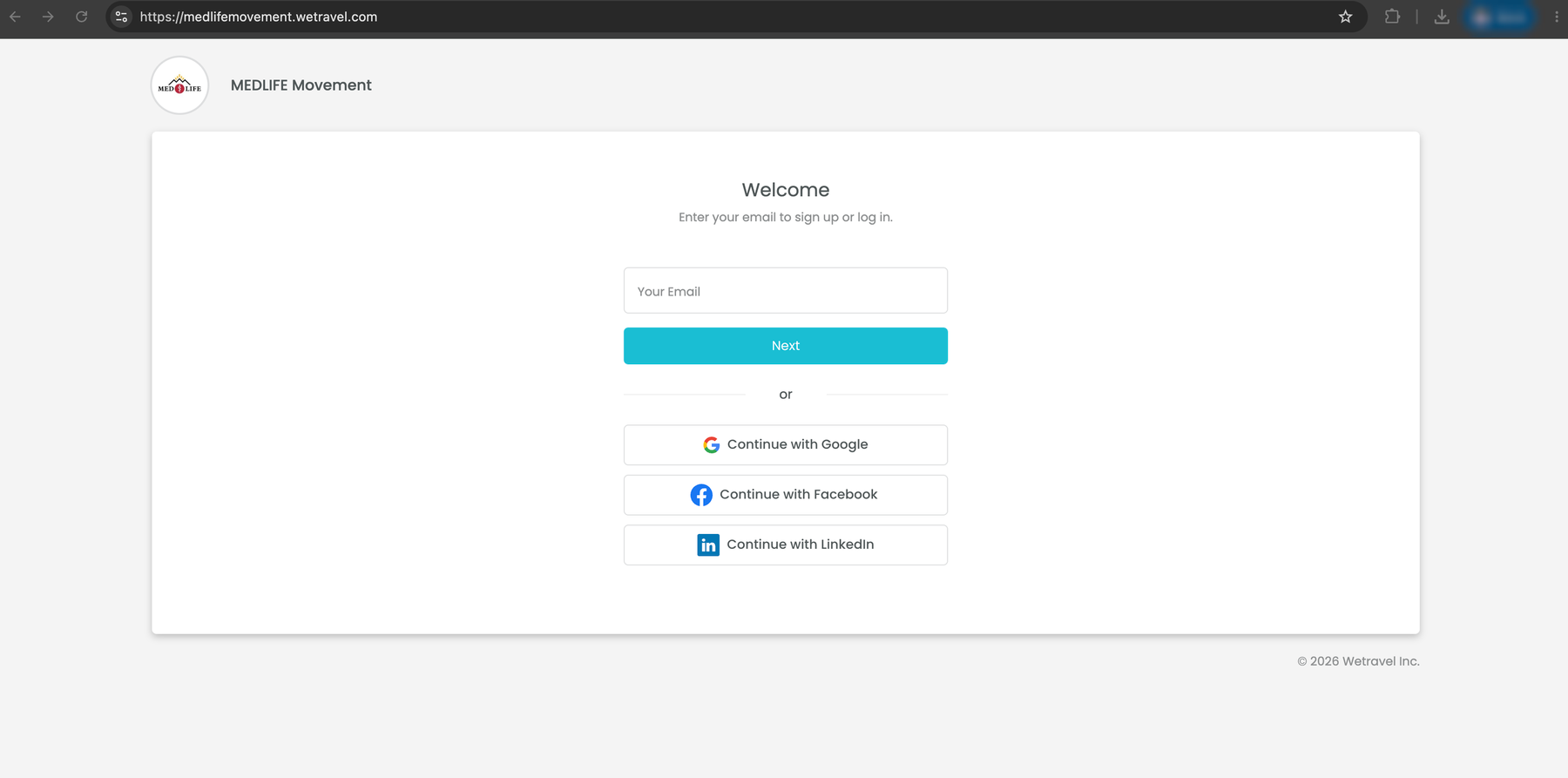Click the MEDLIFE circular logo
This screenshot has height=778, width=1568.
coord(179,85)
